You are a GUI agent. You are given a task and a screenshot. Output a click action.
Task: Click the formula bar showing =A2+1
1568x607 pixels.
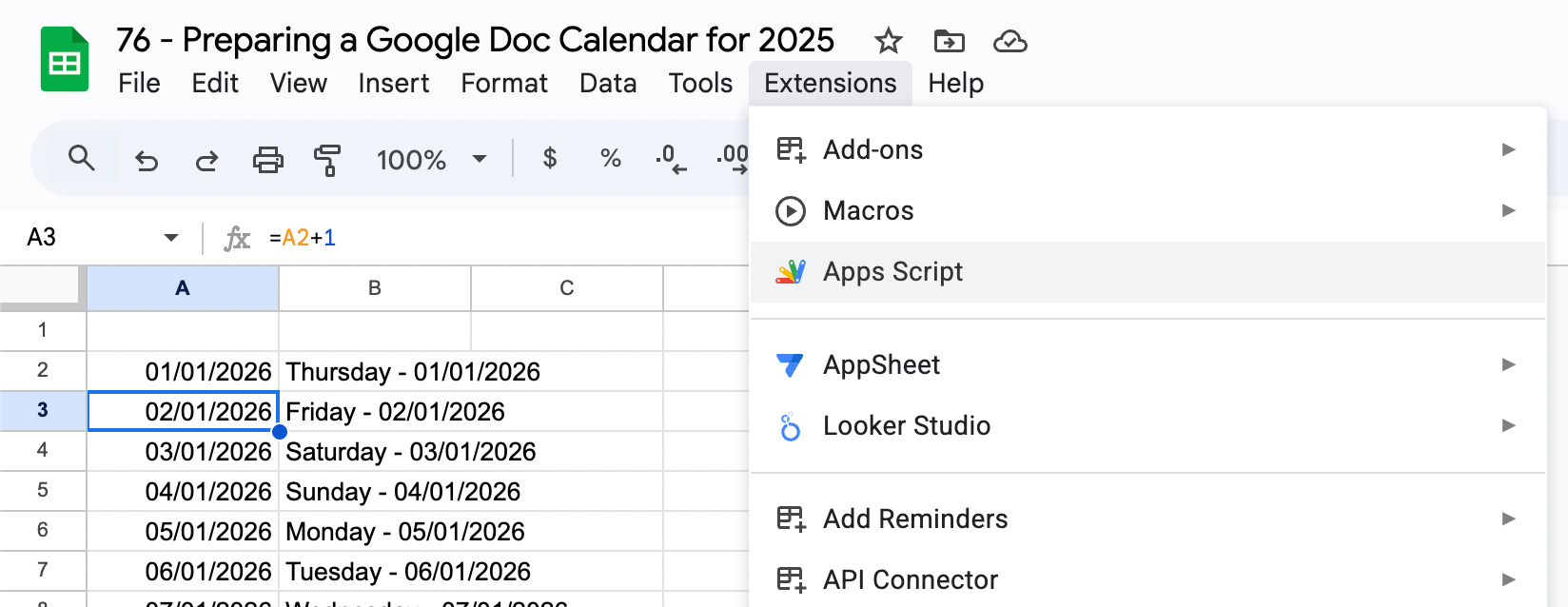(476, 237)
